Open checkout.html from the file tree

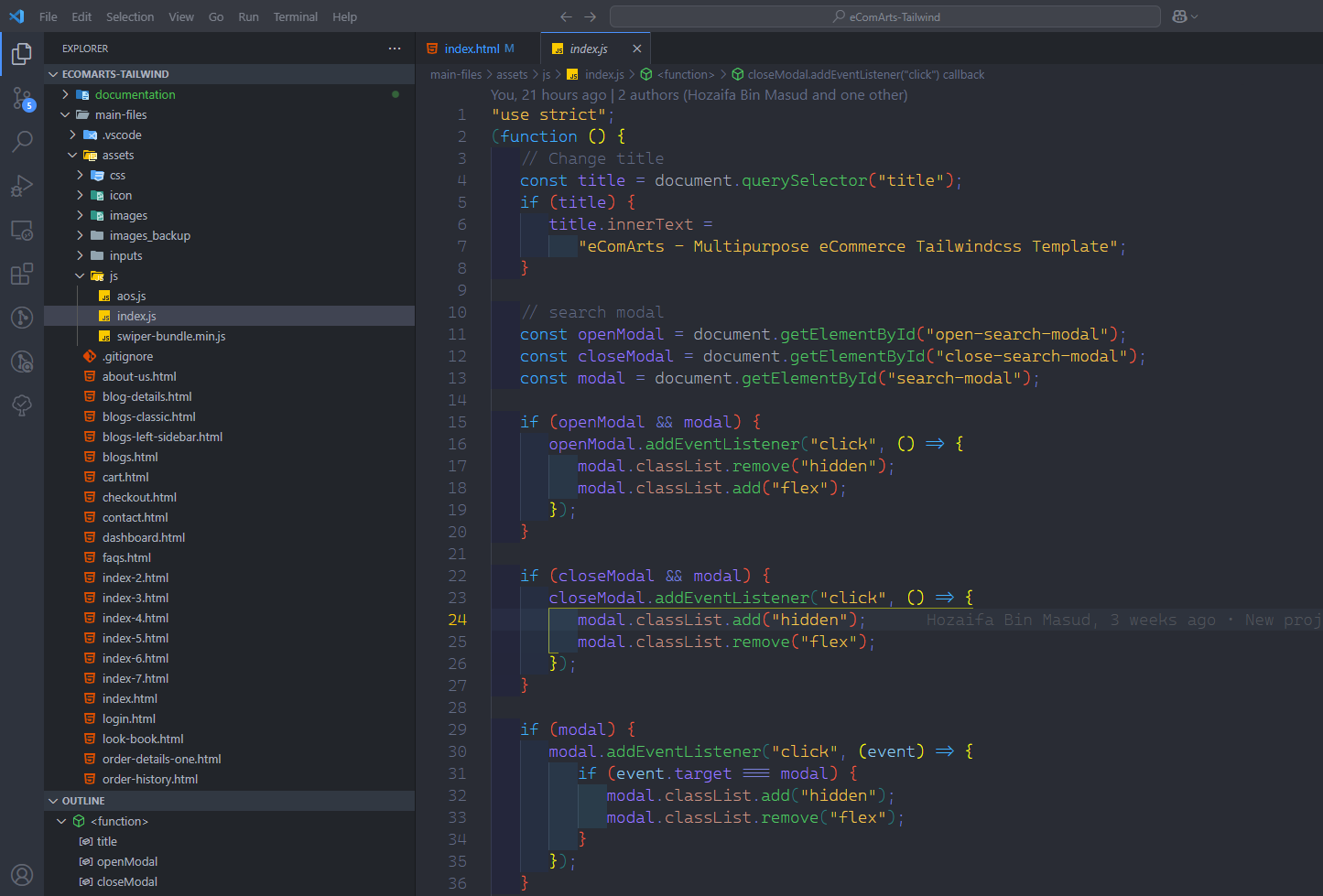point(139,497)
